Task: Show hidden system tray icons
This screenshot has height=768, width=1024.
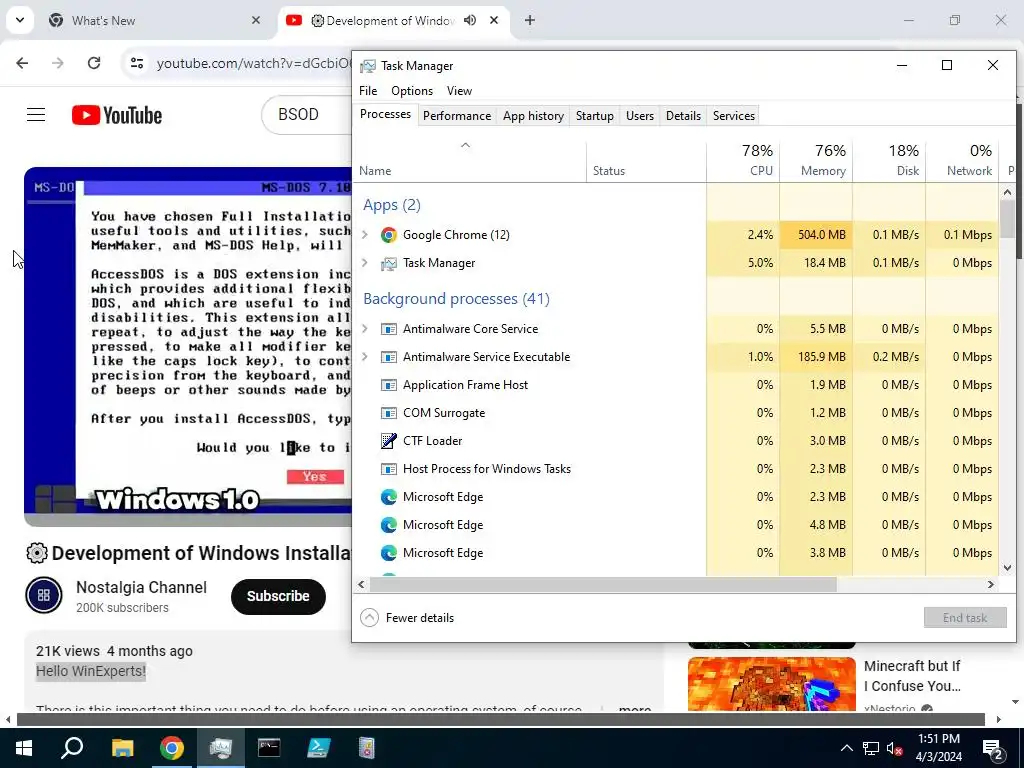Action: tap(846, 748)
